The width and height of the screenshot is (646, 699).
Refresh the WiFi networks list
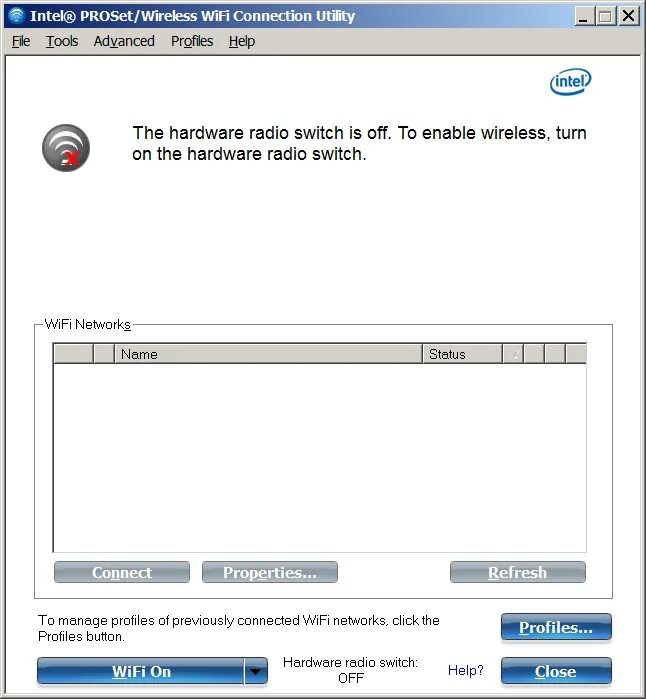pos(518,572)
